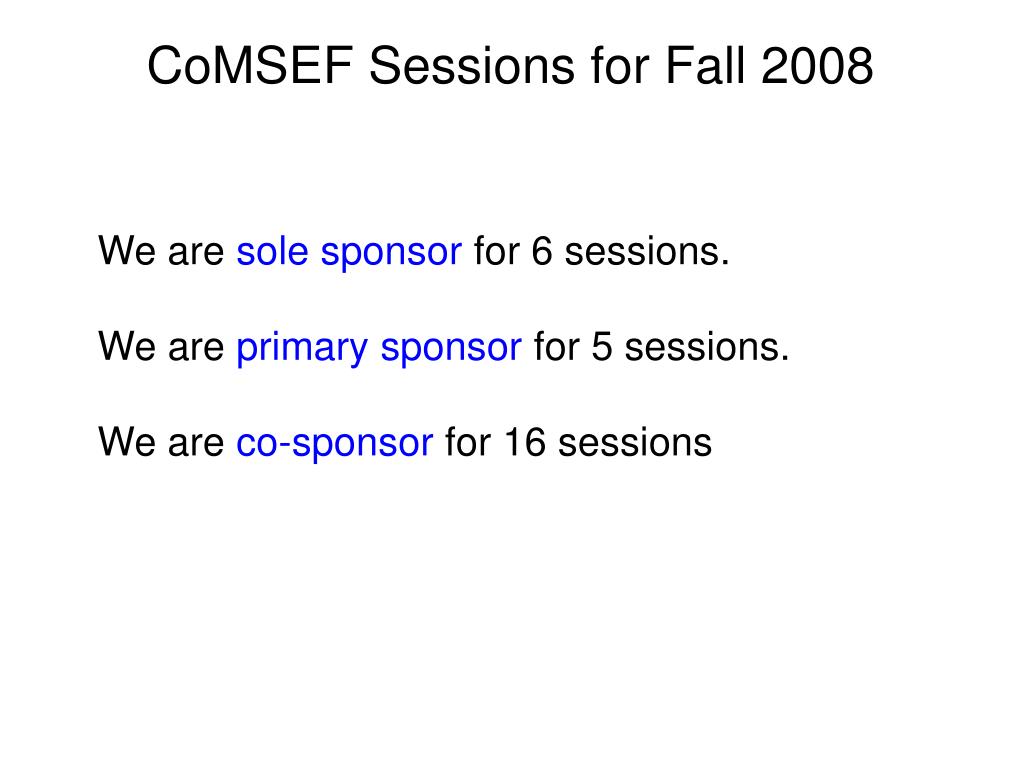1024x768 pixels.
Task: Click "sessions." at the end of the first line
Action: [647, 252]
